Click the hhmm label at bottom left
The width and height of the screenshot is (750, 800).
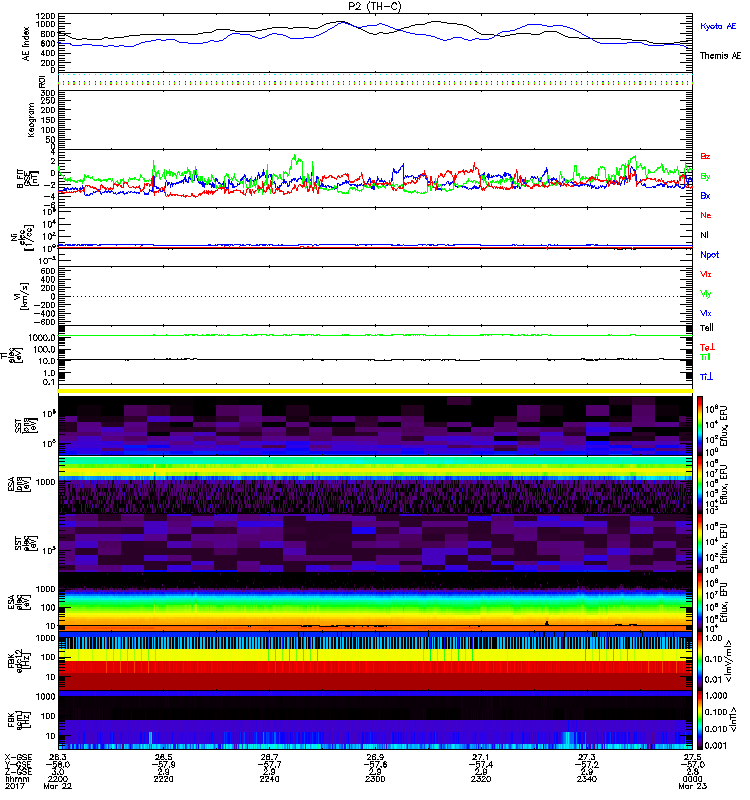click(x=17, y=779)
